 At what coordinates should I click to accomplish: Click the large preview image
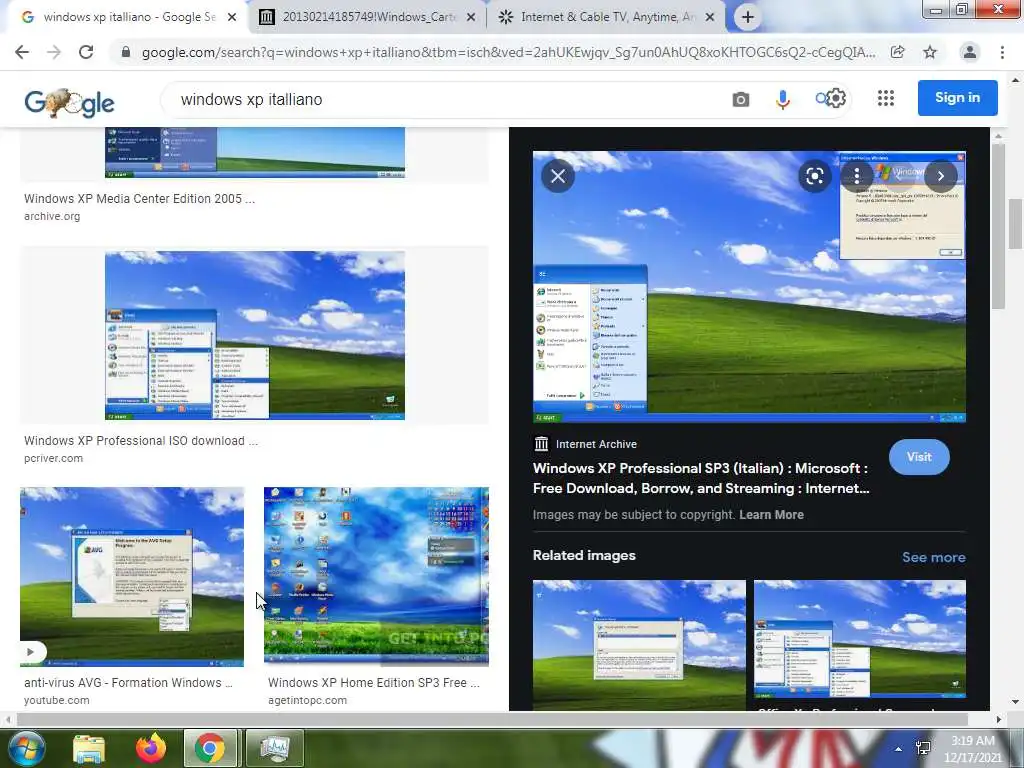(x=749, y=287)
